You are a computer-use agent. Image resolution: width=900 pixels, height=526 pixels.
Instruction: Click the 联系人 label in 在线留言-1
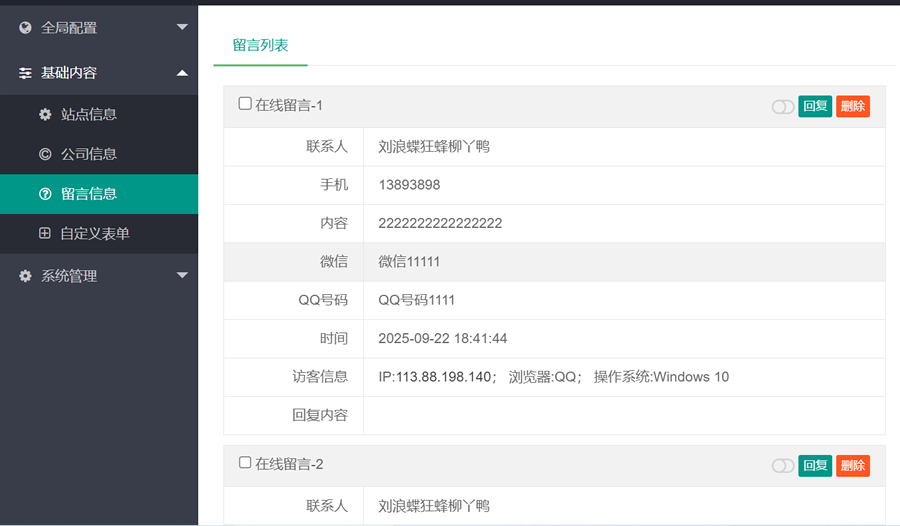click(327, 146)
